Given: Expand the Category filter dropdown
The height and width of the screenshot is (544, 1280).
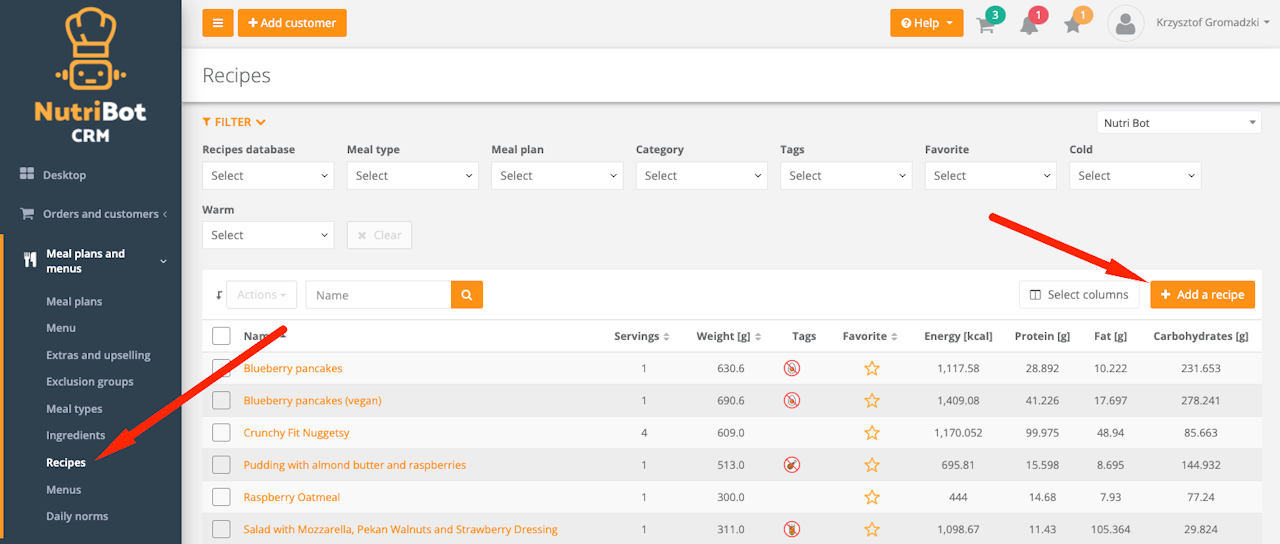Looking at the screenshot, I should click(x=701, y=176).
